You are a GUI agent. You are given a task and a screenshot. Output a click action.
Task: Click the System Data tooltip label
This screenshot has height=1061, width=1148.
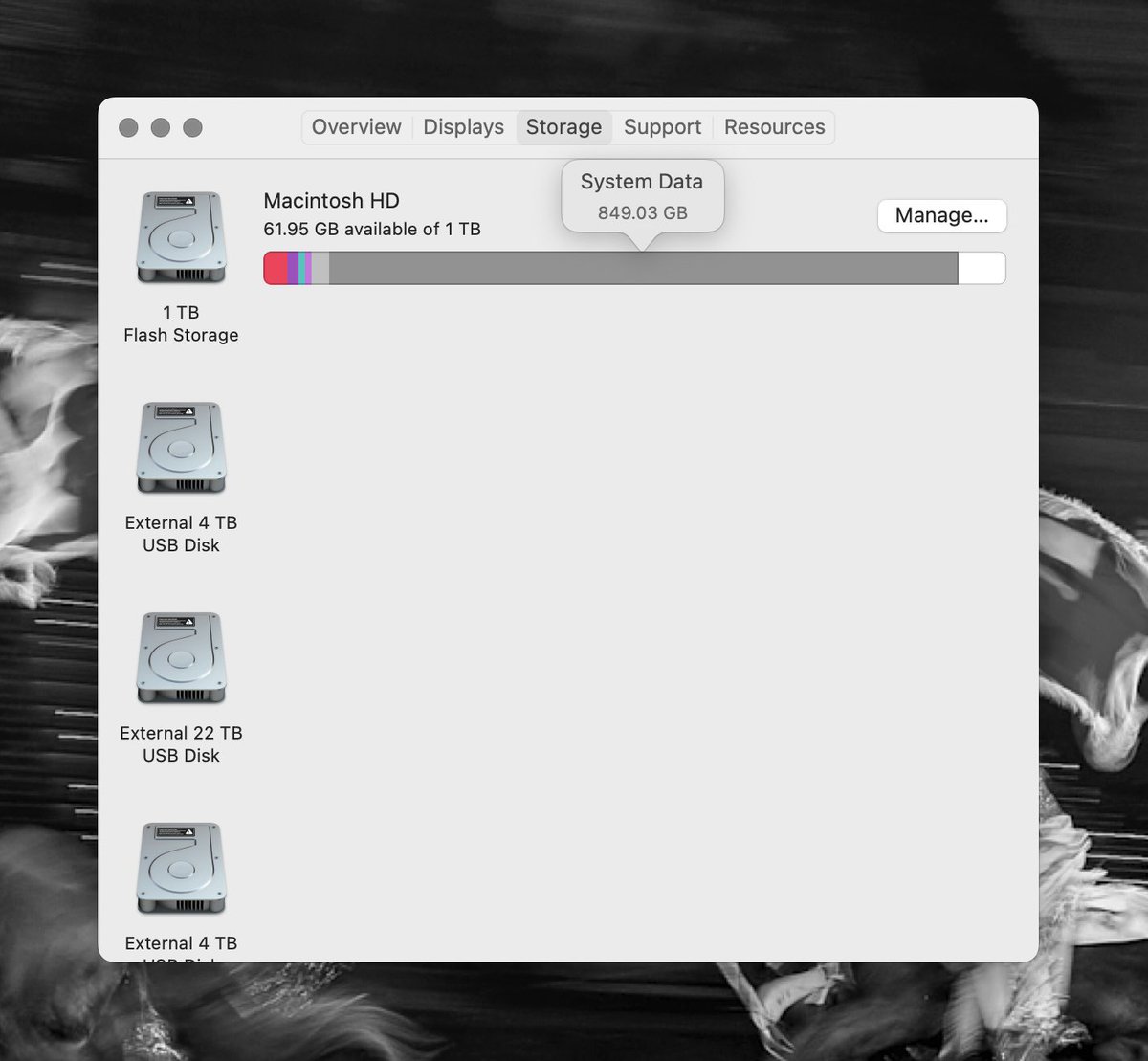point(642,182)
